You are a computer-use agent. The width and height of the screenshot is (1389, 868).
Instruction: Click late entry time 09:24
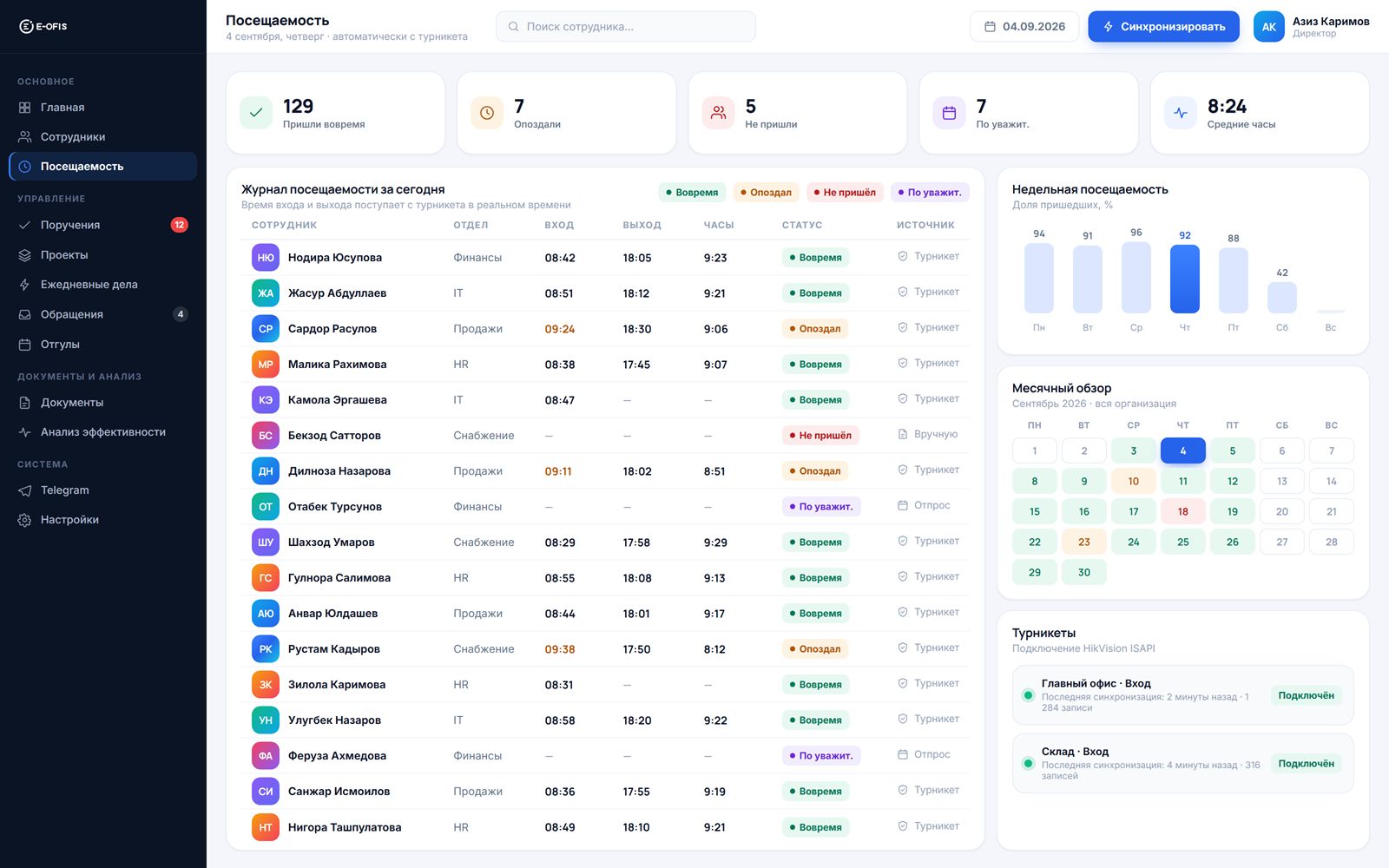pyautogui.click(x=560, y=329)
